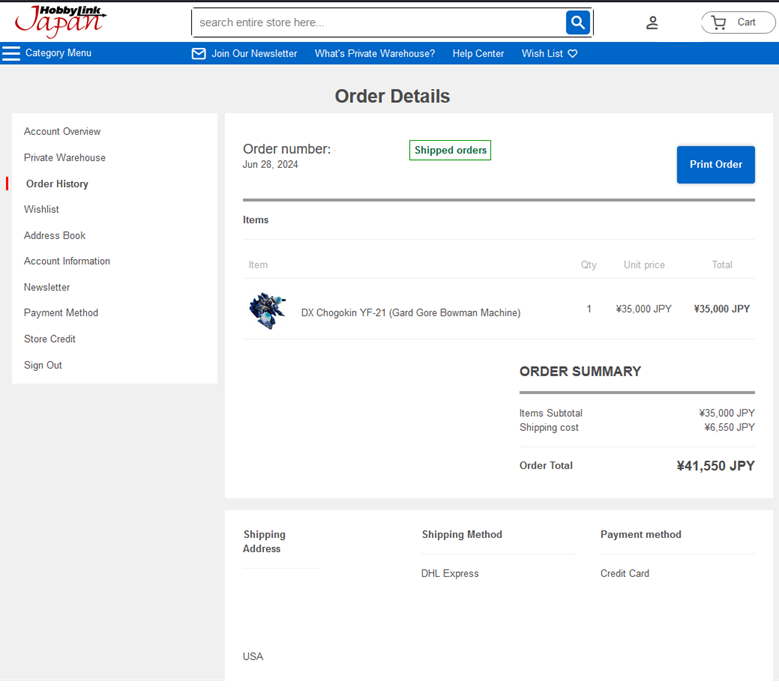This screenshot has height=690, width=779.
Task: Click the HobbyLink Japan logo
Action: click(61, 21)
